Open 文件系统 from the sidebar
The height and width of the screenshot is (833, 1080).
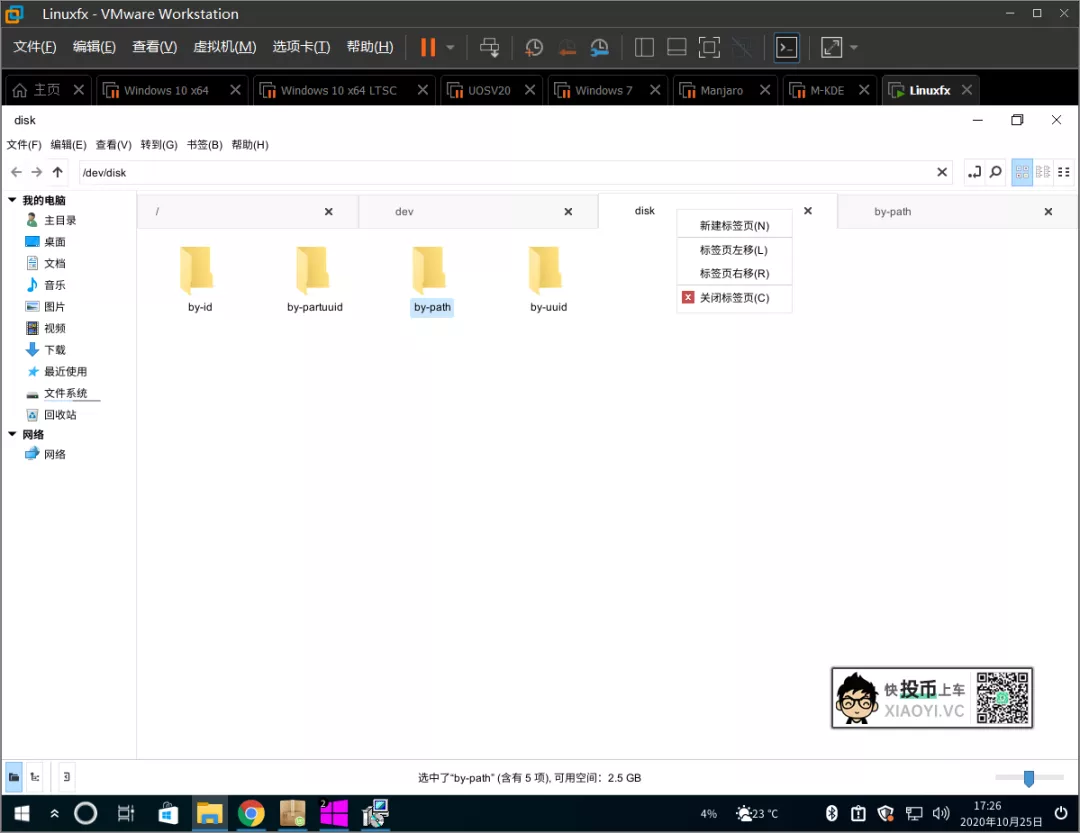(x=68, y=392)
